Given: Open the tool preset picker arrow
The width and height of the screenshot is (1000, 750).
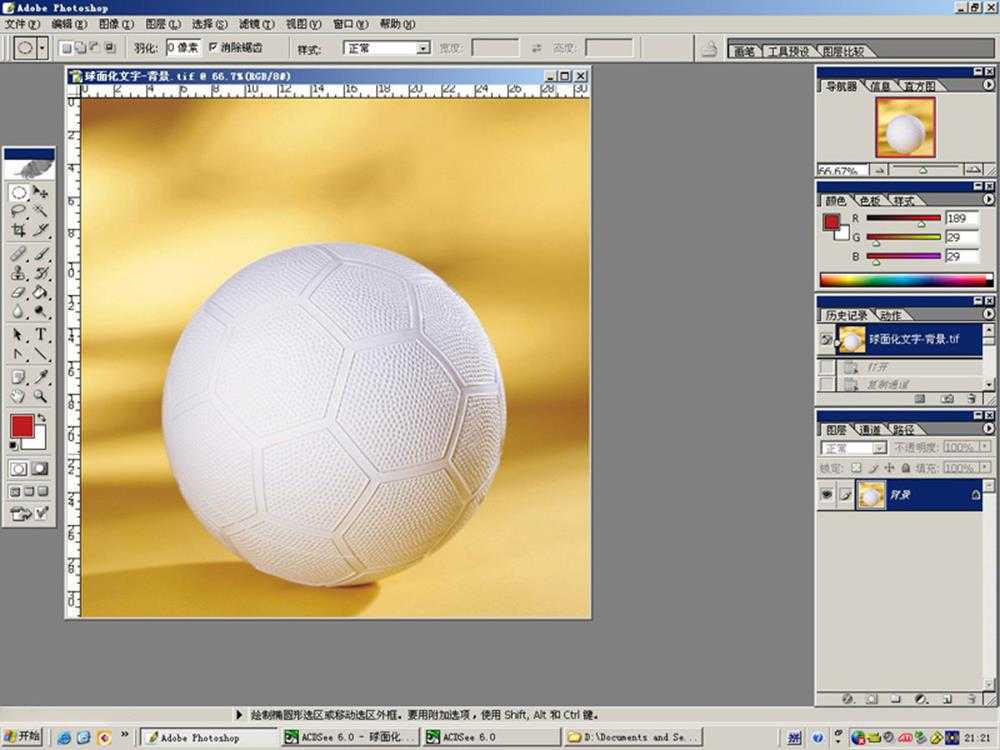Looking at the screenshot, I should [43, 48].
